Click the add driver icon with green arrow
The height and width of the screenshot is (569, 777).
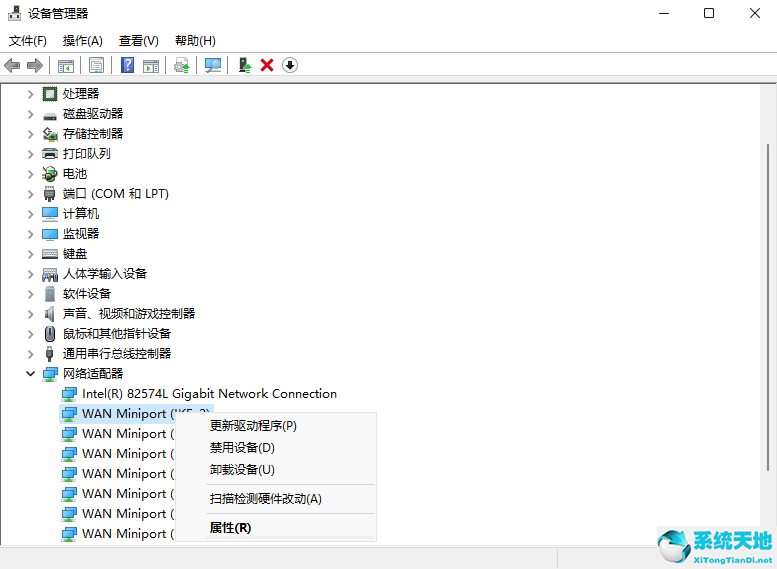coord(245,65)
